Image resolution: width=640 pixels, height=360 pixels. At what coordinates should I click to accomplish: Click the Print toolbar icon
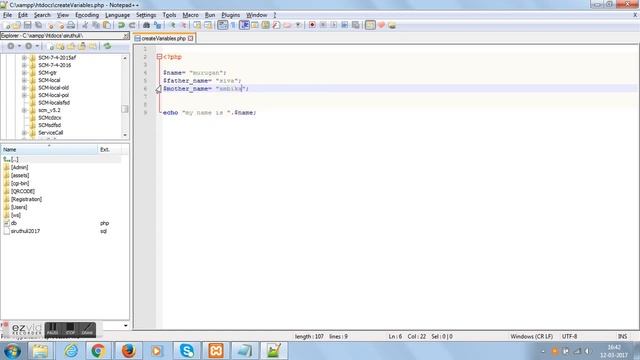[71, 25]
